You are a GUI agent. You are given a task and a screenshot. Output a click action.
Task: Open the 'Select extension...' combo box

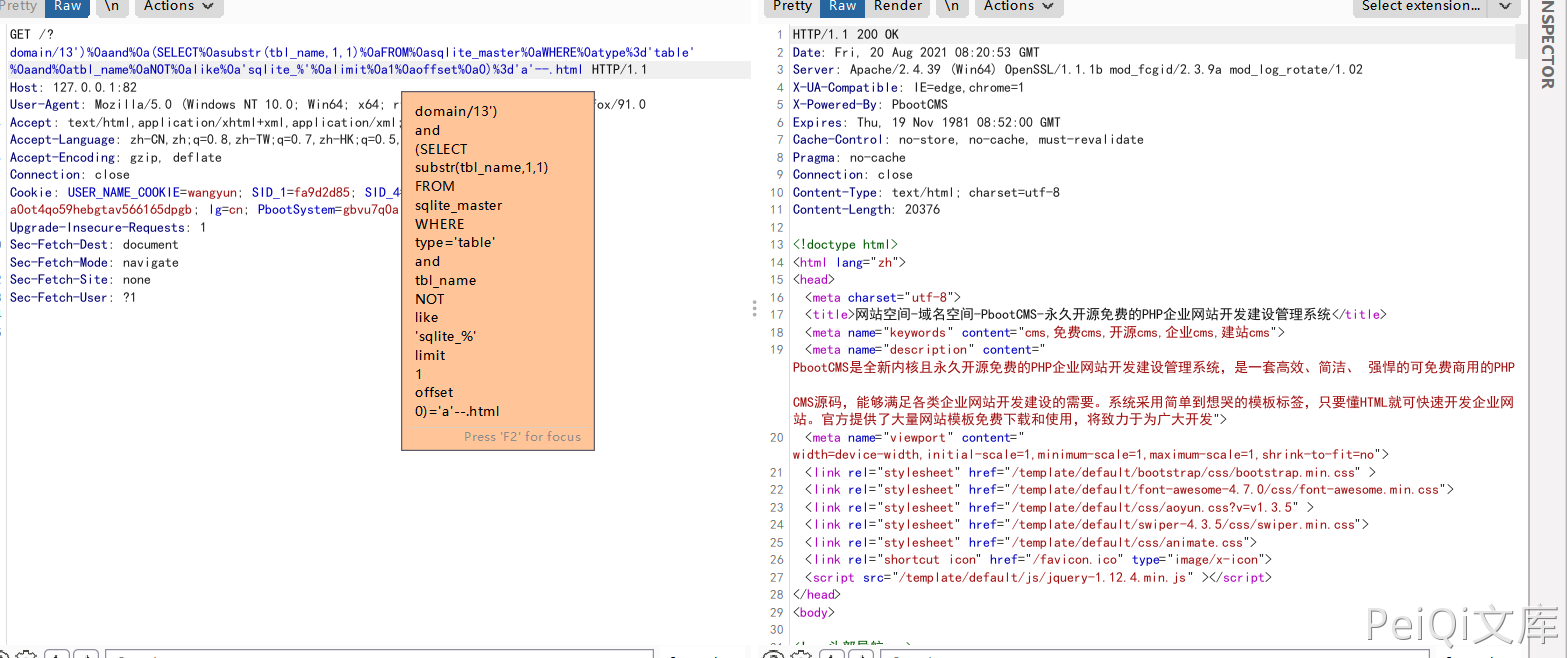pos(1421,6)
